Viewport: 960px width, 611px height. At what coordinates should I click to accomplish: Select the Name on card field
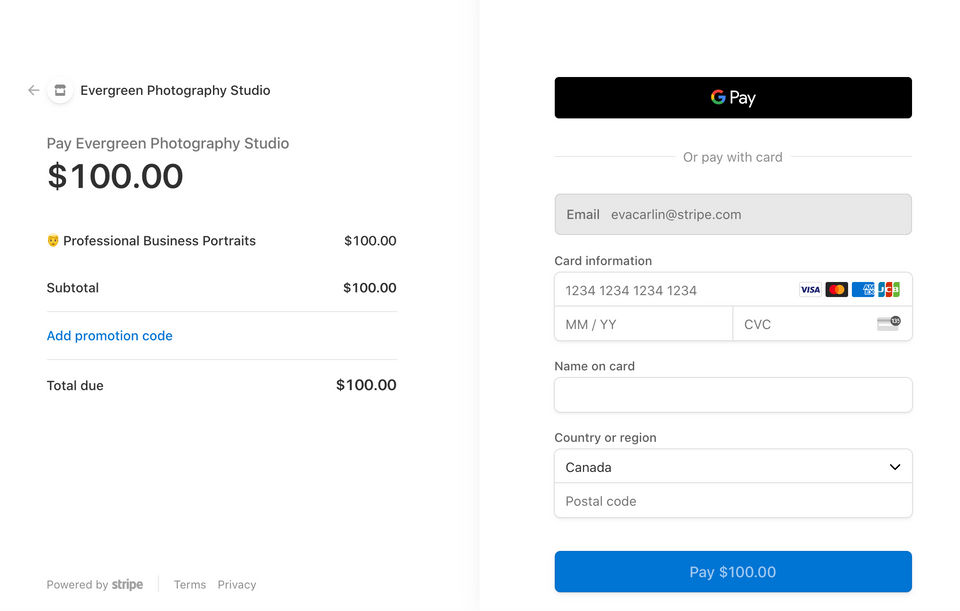click(x=733, y=395)
